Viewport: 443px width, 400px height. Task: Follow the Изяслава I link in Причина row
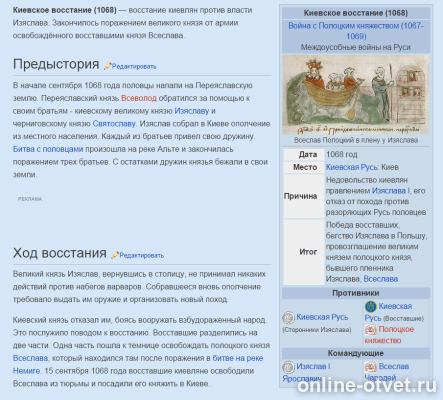(391, 191)
